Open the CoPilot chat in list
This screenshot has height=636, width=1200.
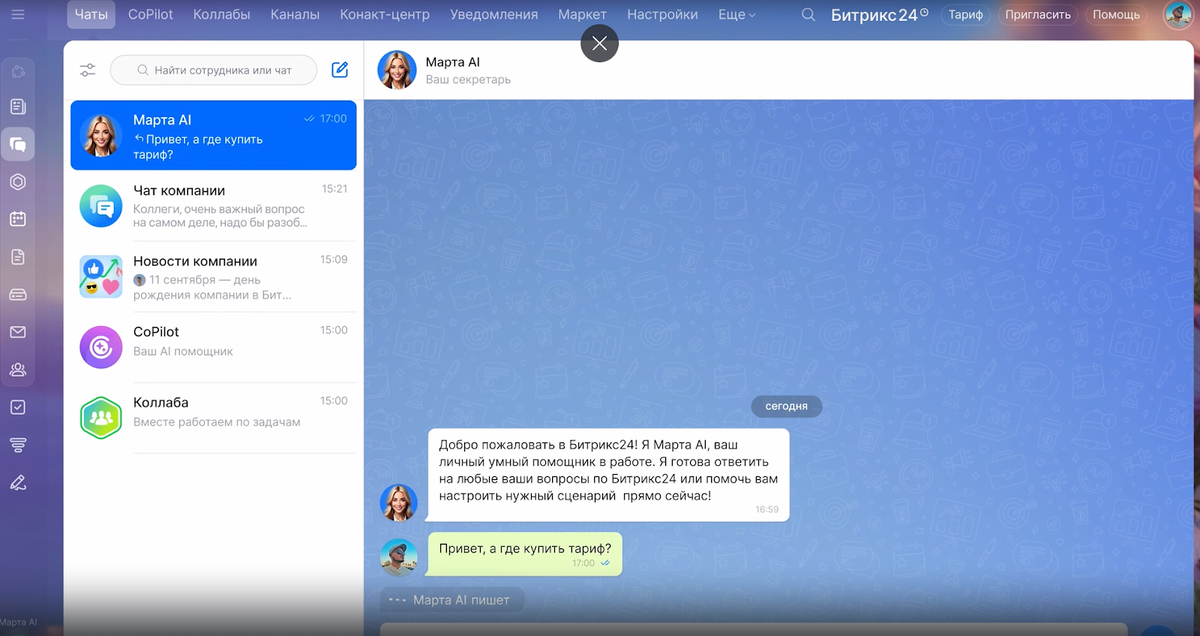click(213, 347)
